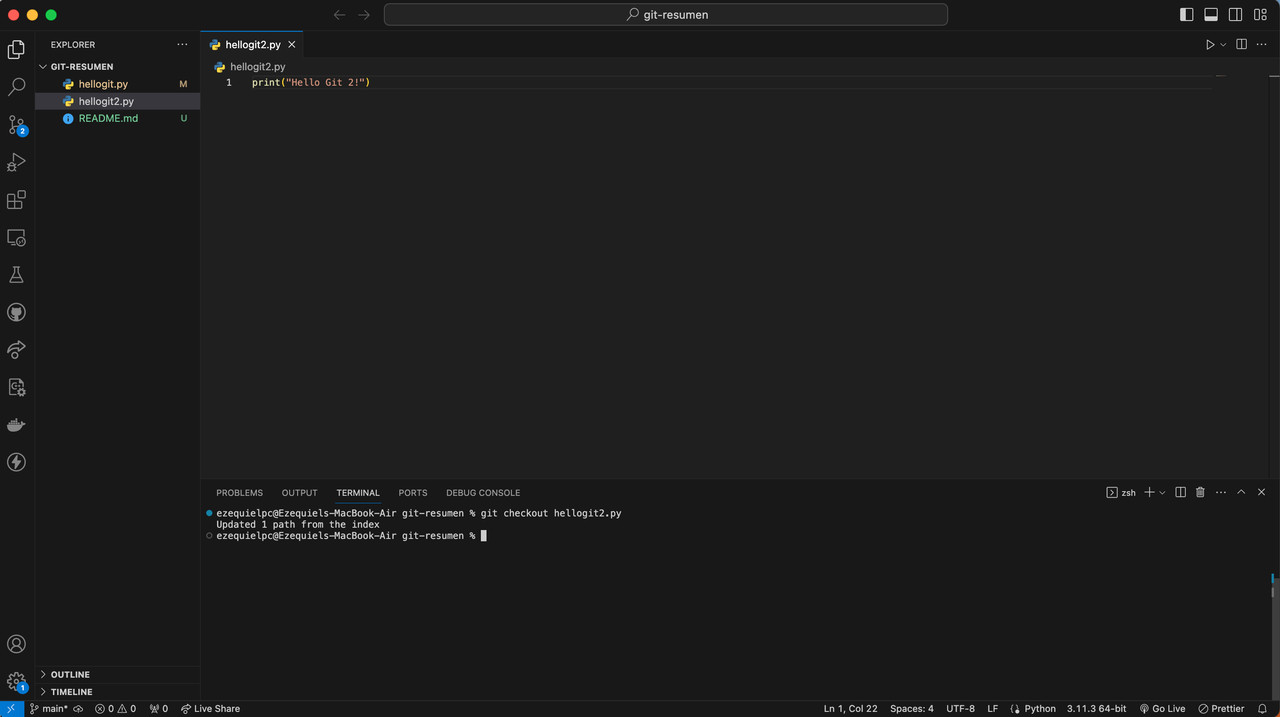Open the Extensions view icon

(x=16, y=200)
